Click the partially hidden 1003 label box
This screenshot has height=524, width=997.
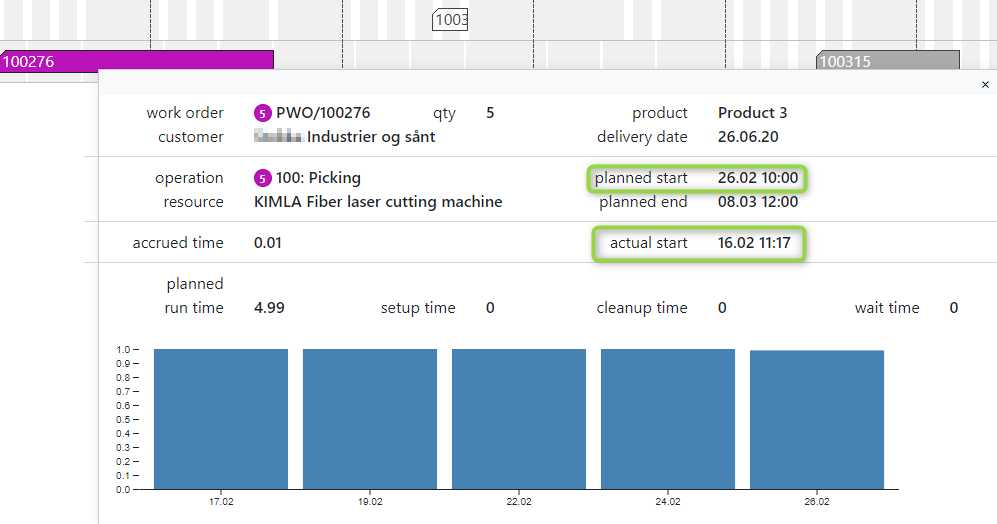[450, 20]
